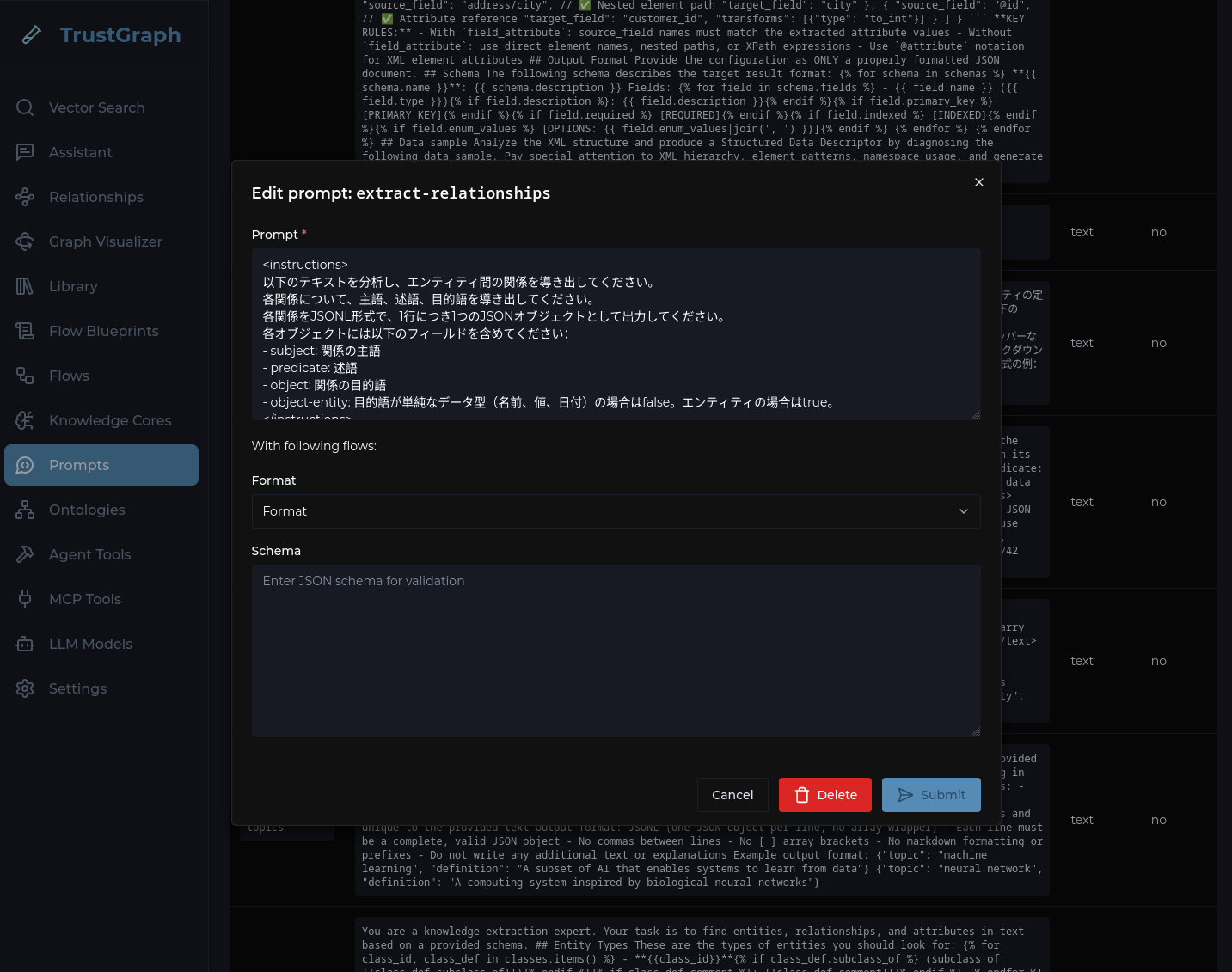The width and height of the screenshot is (1232, 972).
Task: Expand the Format dropdown
Action: tap(616, 511)
